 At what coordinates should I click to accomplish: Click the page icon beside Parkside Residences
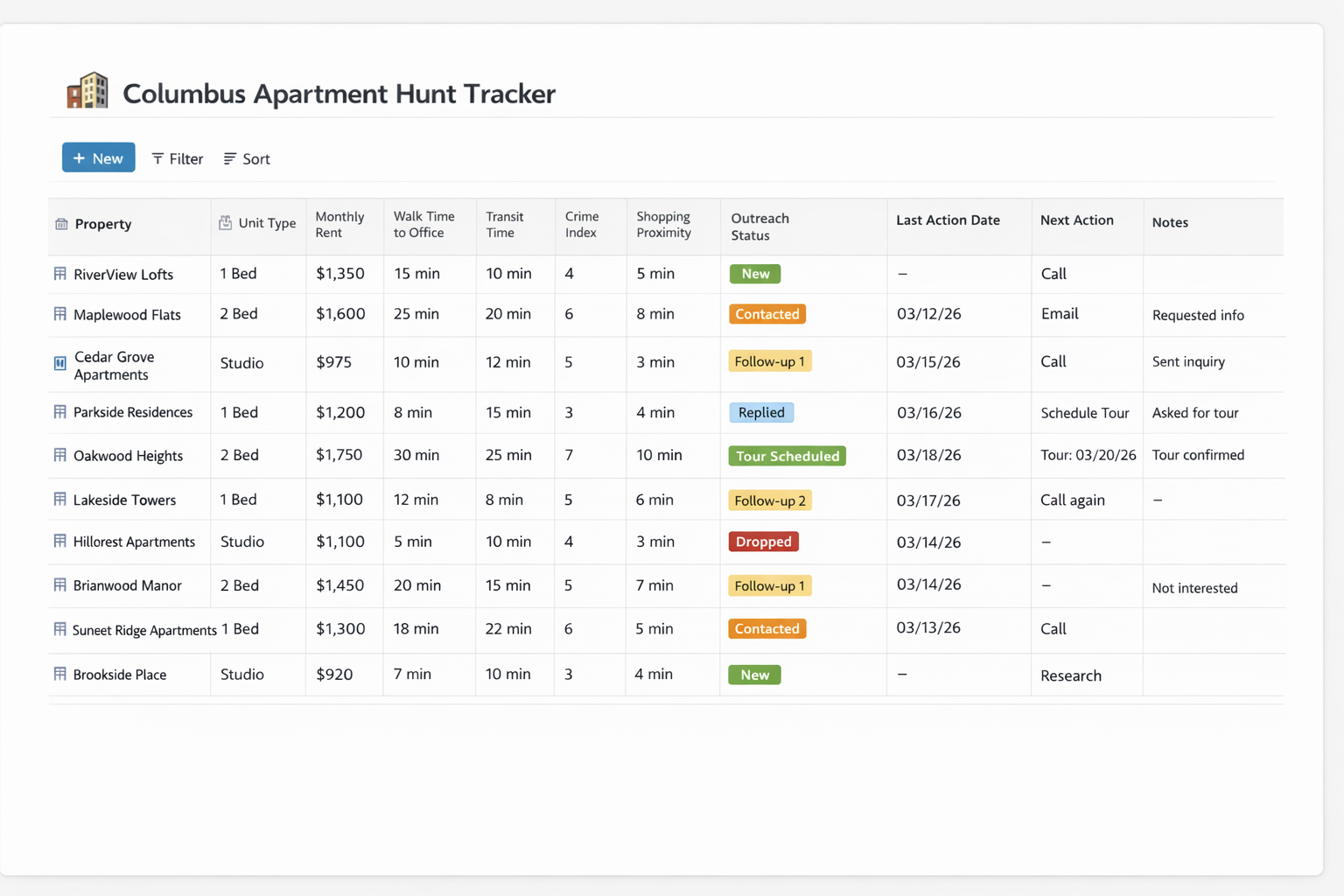[x=59, y=412]
